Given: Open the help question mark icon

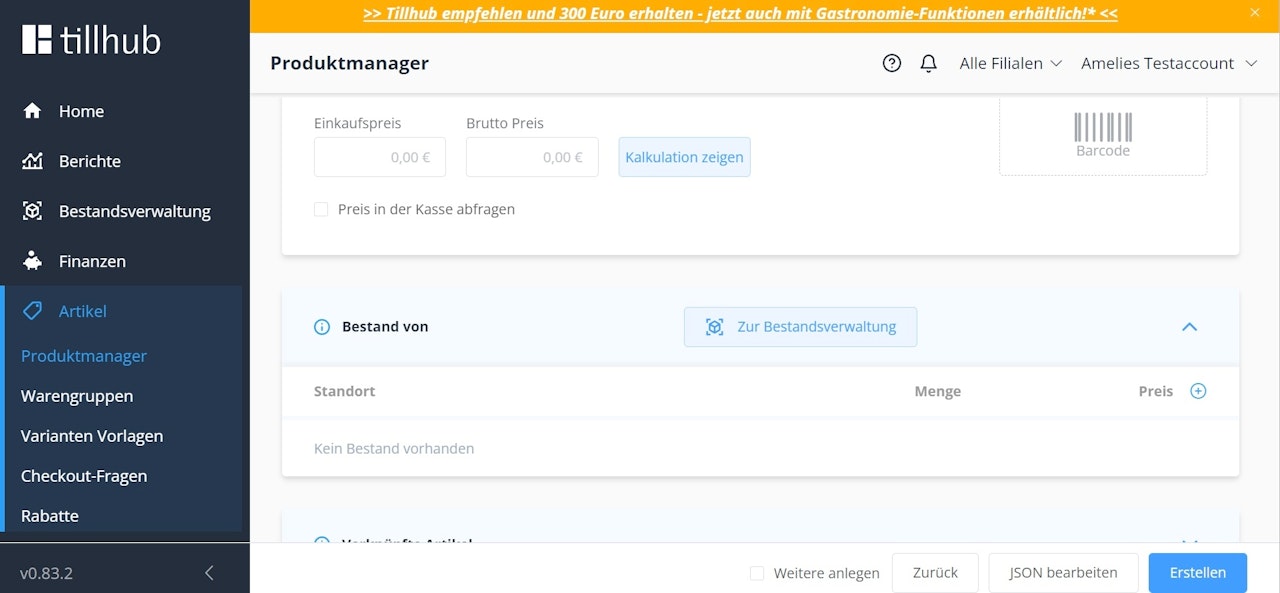Looking at the screenshot, I should [891, 62].
